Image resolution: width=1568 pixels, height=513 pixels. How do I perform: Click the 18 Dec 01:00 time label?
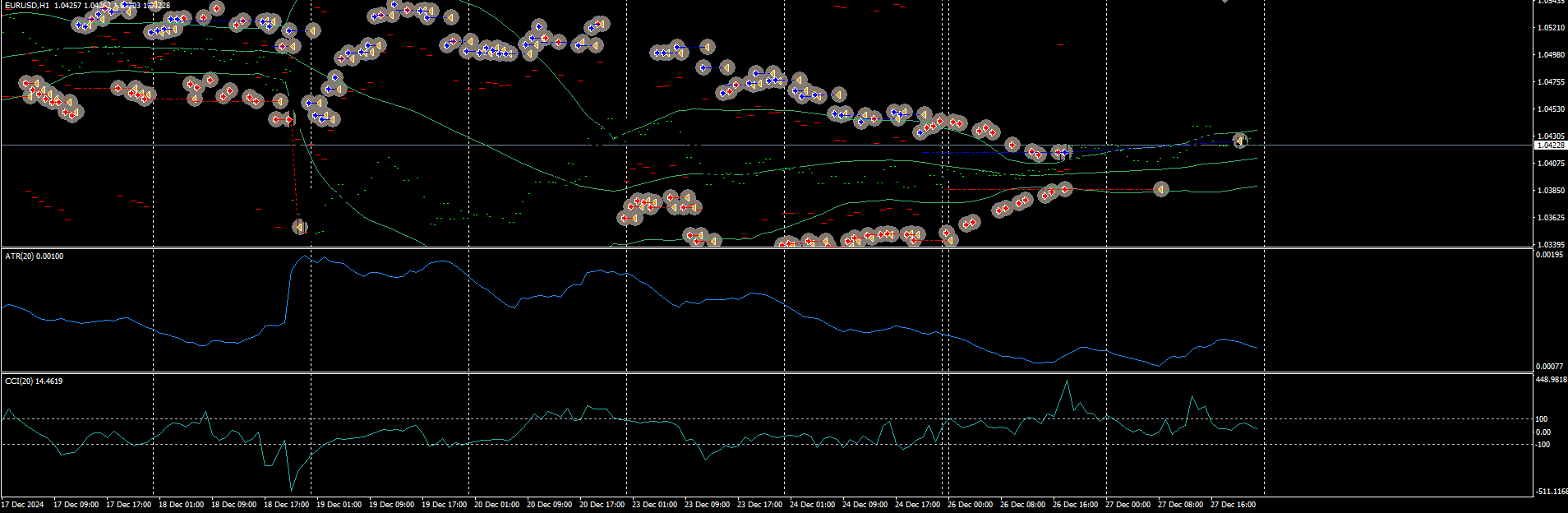tap(181, 505)
